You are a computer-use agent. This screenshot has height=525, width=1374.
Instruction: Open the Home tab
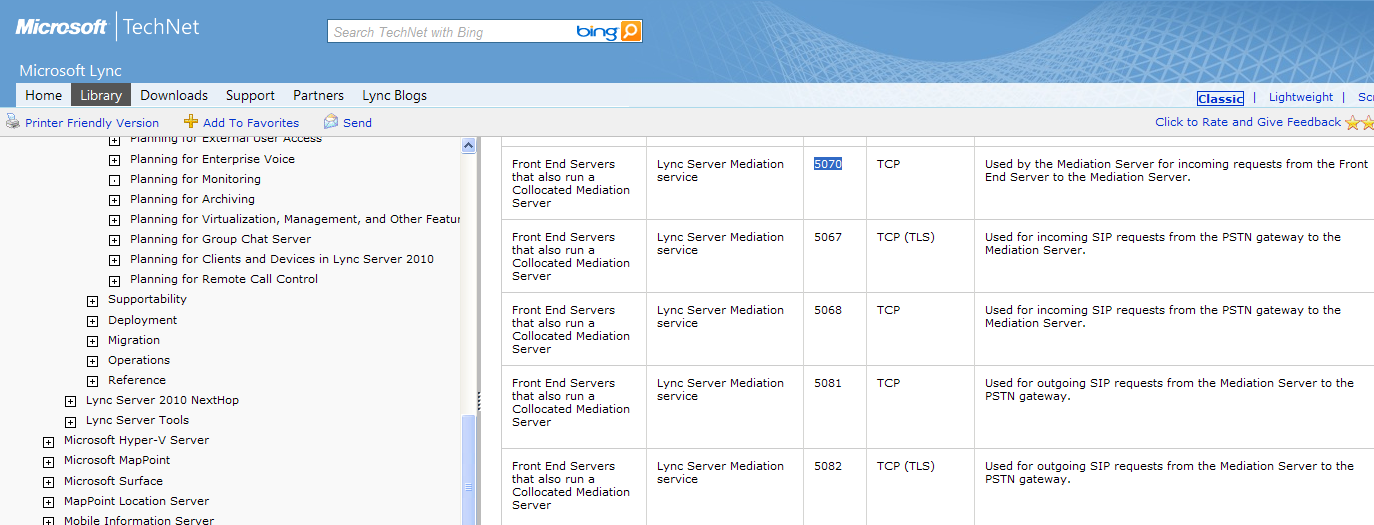(x=43, y=95)
